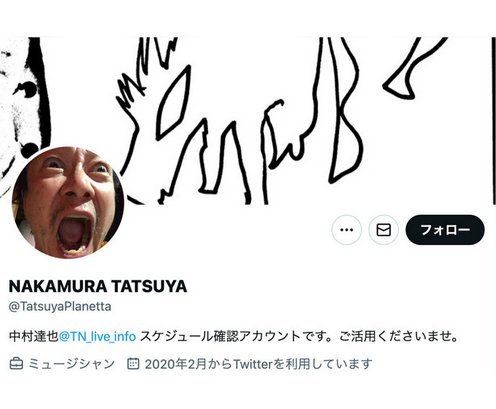Click the @TatsuyaPlanetta handle text
496x409 pixels.
(x=60, y=306)
